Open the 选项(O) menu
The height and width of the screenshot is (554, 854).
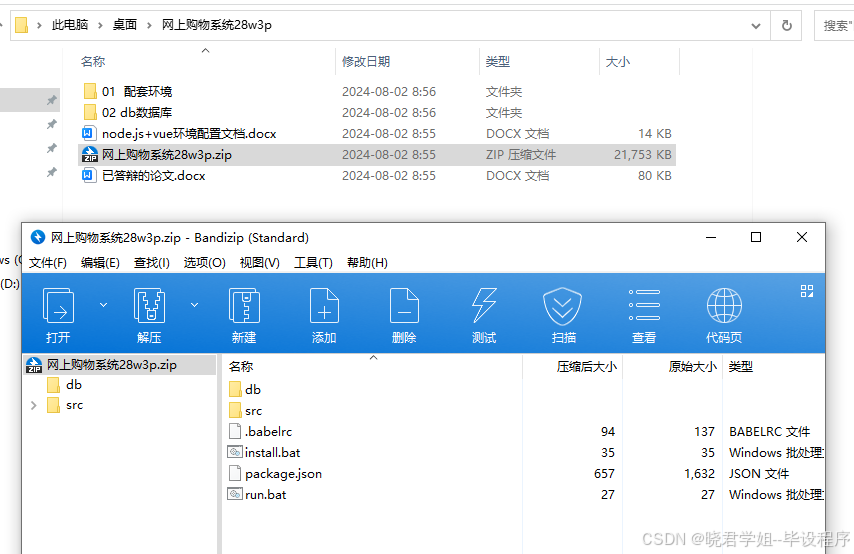click(205, 263)
